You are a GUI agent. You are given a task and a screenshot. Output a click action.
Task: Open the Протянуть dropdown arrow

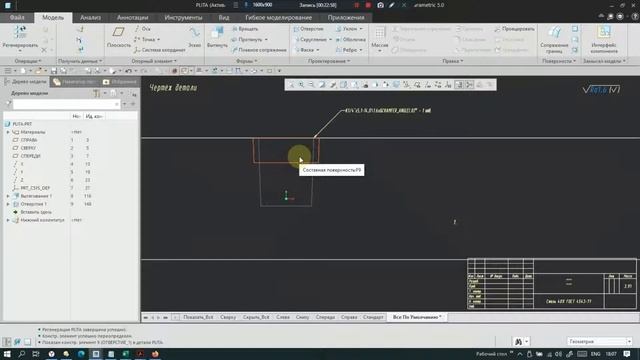click(x=266, y=40)
